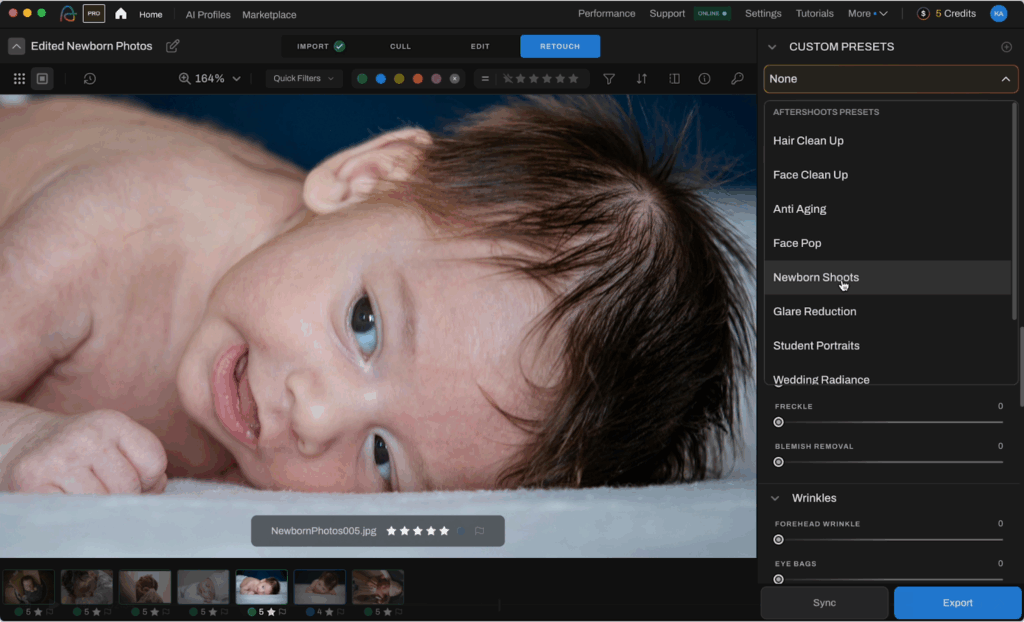The width and height of the screenshot is (1024, 622).
Task: Select the fifth thumbnail in the filmstrip
Action: 261,585
